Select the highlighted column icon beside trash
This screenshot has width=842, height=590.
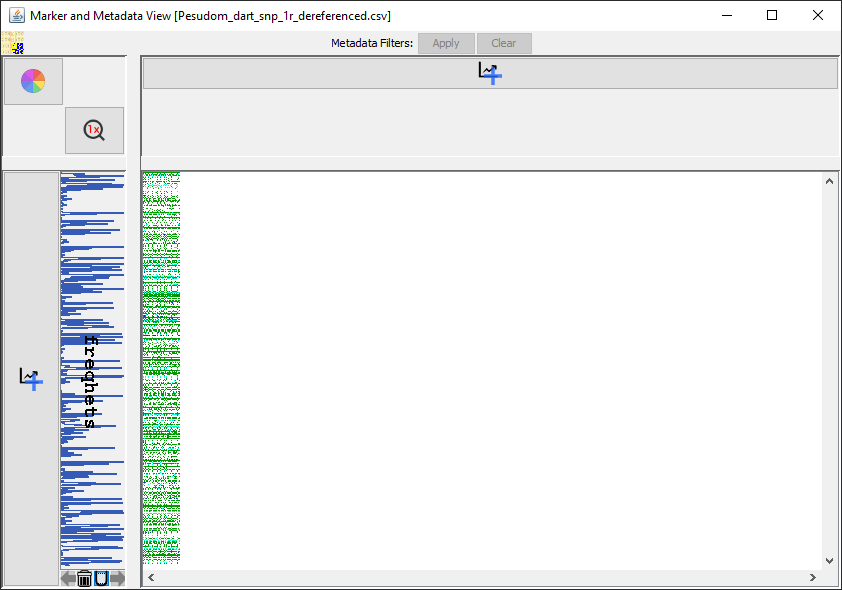101,578
